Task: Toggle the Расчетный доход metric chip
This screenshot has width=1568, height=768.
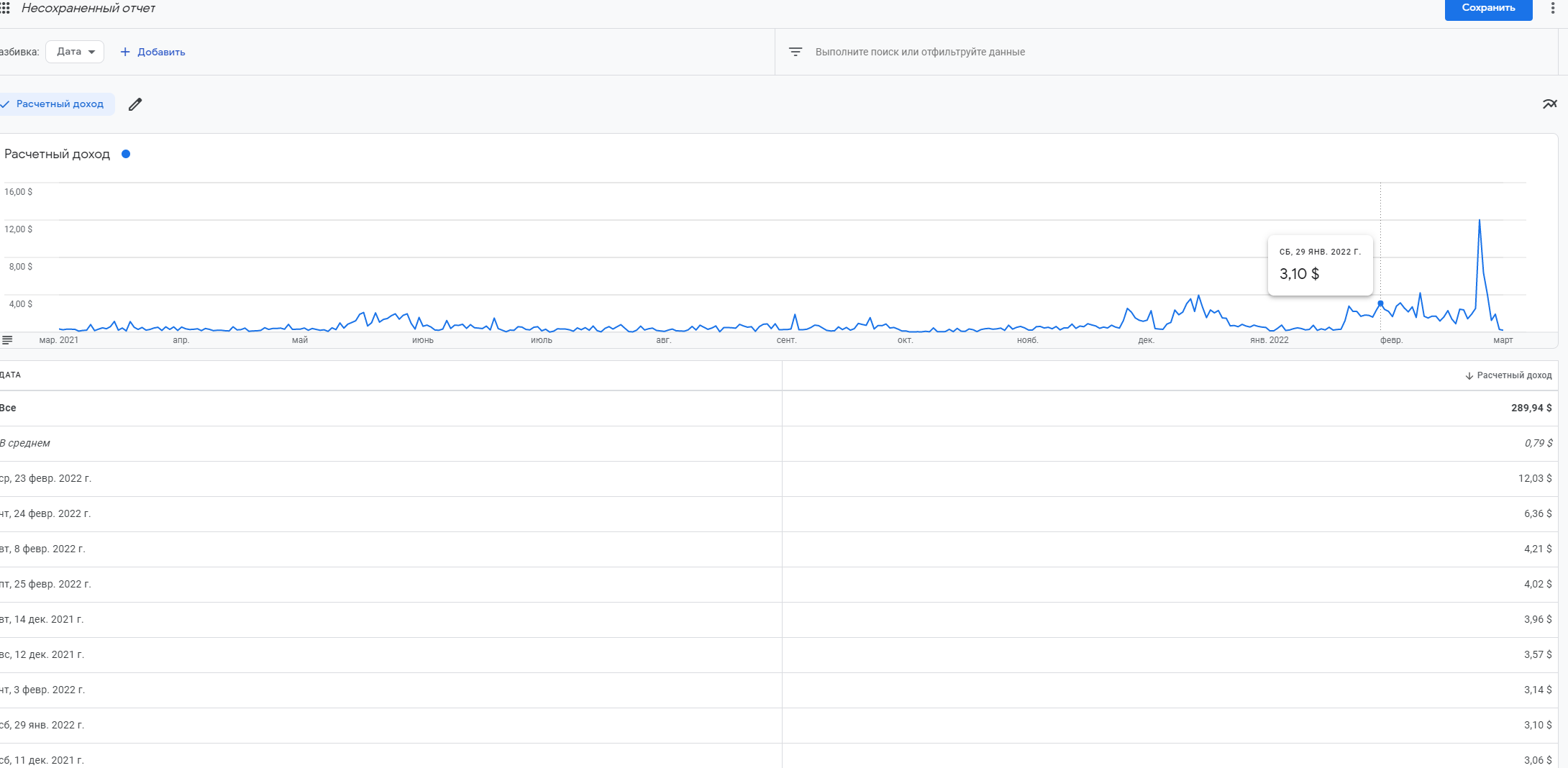Action: [55, 104]
